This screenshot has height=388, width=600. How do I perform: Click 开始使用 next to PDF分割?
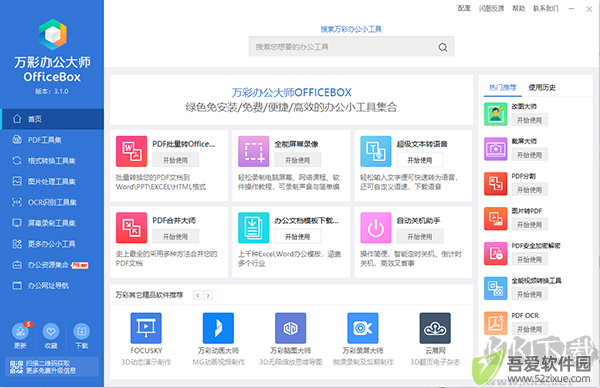tap(530, 190)
